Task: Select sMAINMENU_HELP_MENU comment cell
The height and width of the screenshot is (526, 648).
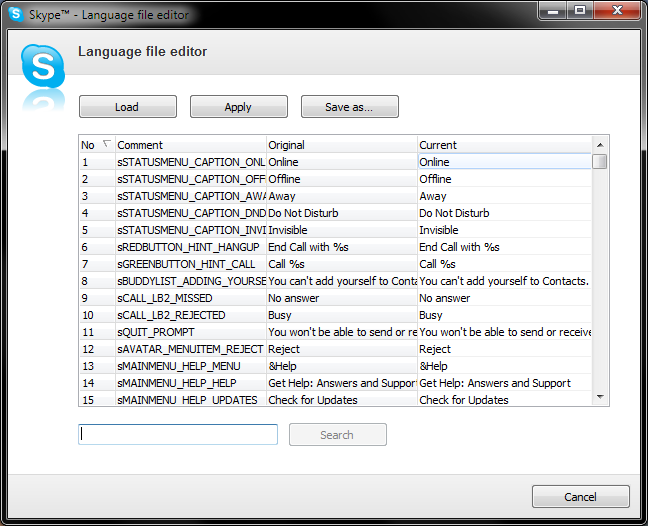Action: tap(191, 366)
